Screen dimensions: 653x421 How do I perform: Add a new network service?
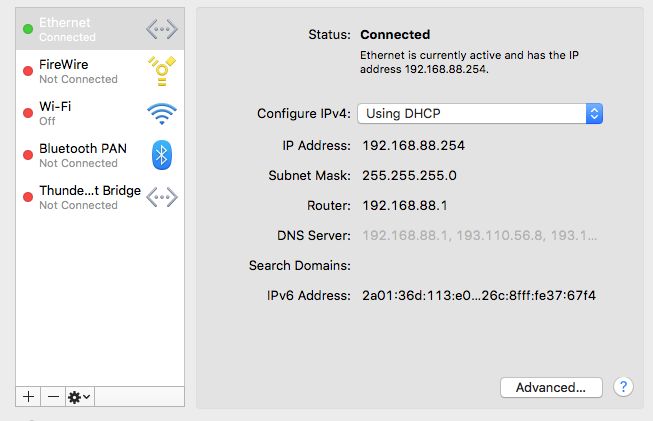(x=28, y=396)
